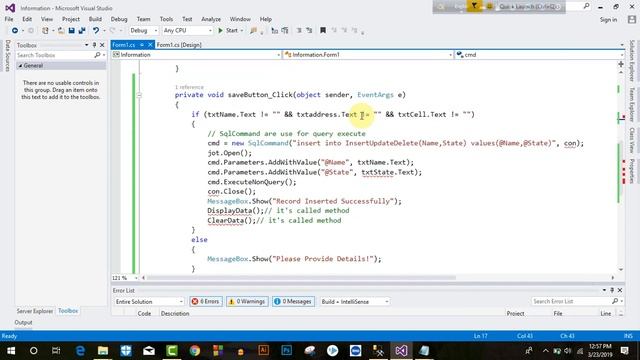Screen dimensions: 640x360
Task: Toggle the 0 Messages filter
Action: point(293,302)
